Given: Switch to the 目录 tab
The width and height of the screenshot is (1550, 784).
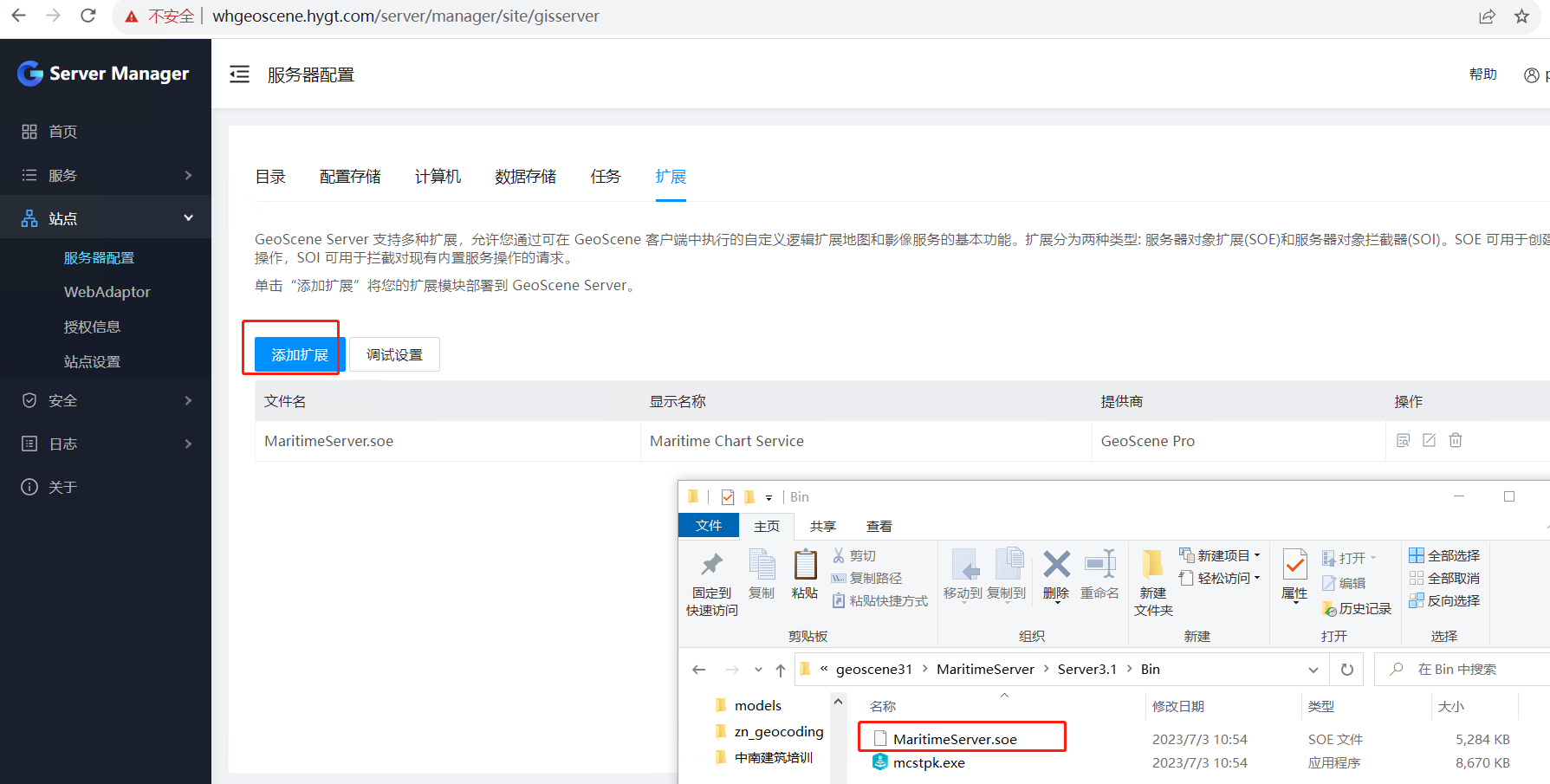Looking at the screenshot, I should coord(270,177).
